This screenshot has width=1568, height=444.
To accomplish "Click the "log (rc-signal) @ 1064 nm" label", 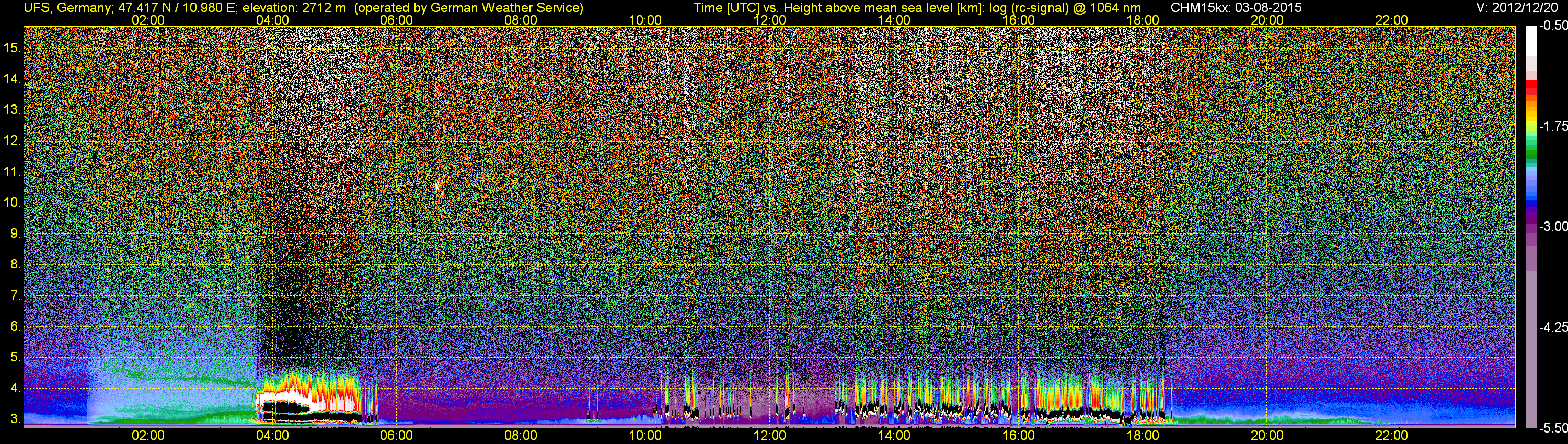I will click(x=1065, y=8).
